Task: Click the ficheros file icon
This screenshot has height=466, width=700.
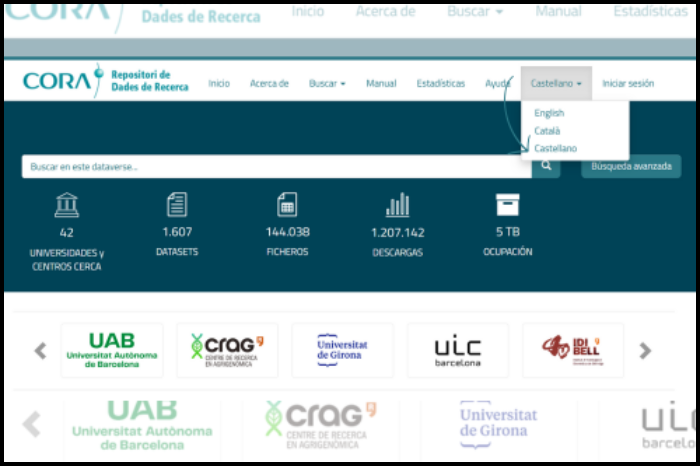Action: tap(287, 205)
